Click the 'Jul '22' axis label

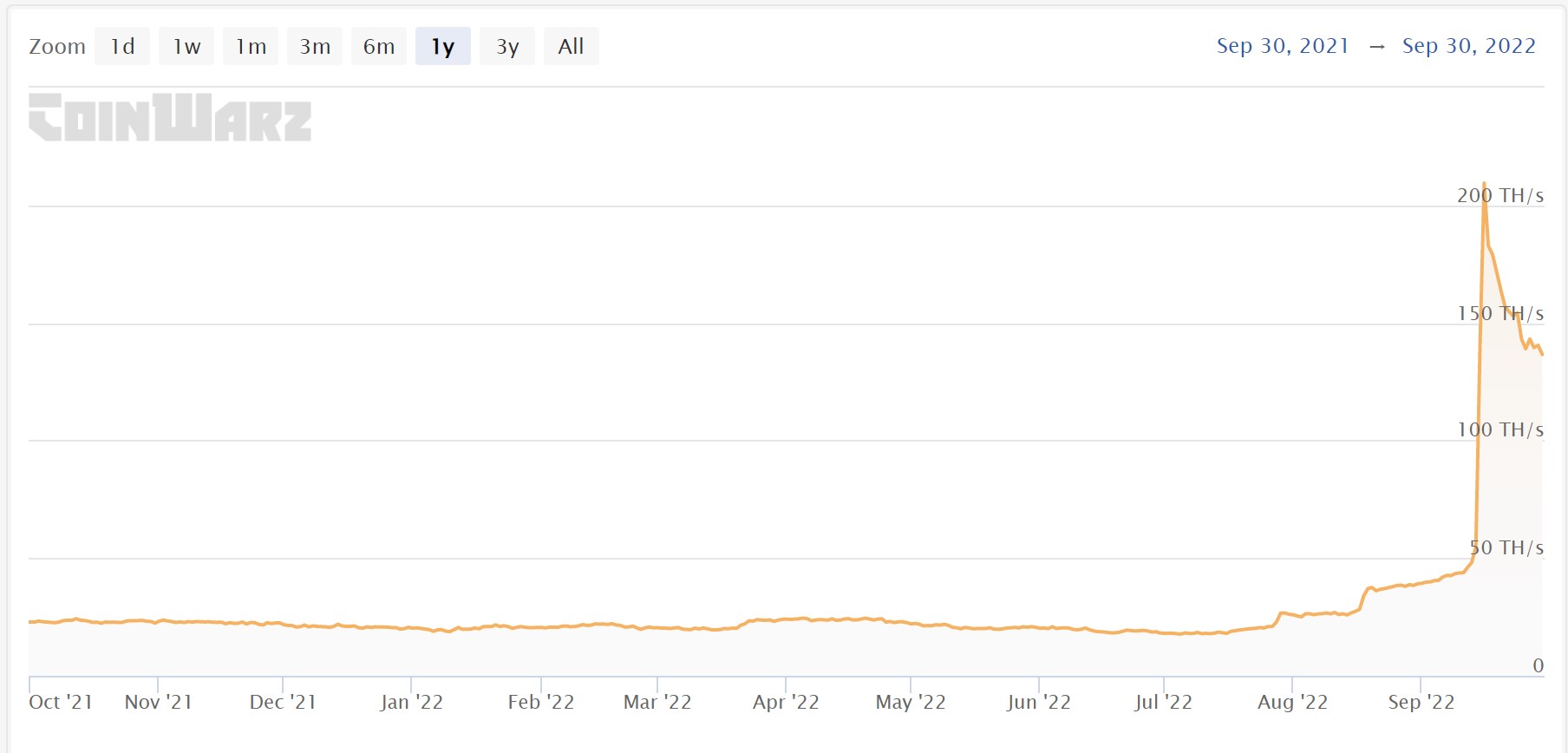pyautogui.click(x=1163, y=702)
